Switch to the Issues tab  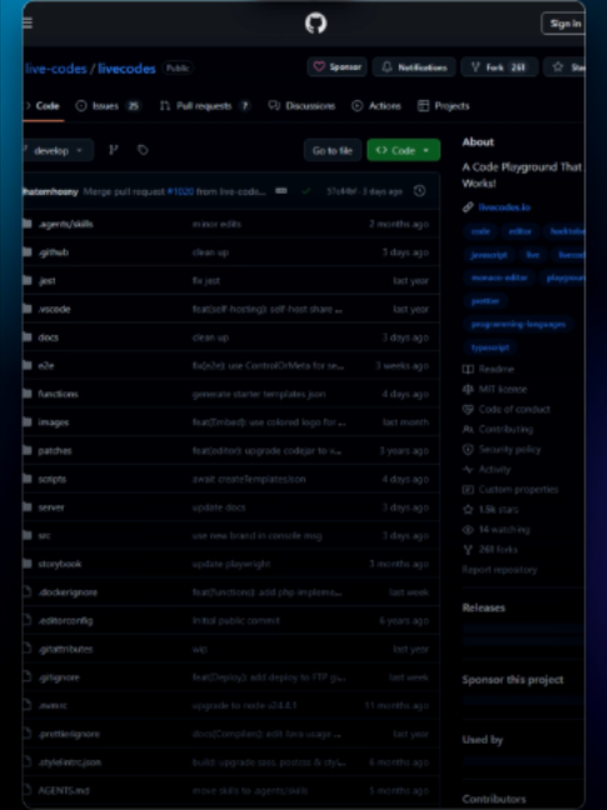(108, 106)
